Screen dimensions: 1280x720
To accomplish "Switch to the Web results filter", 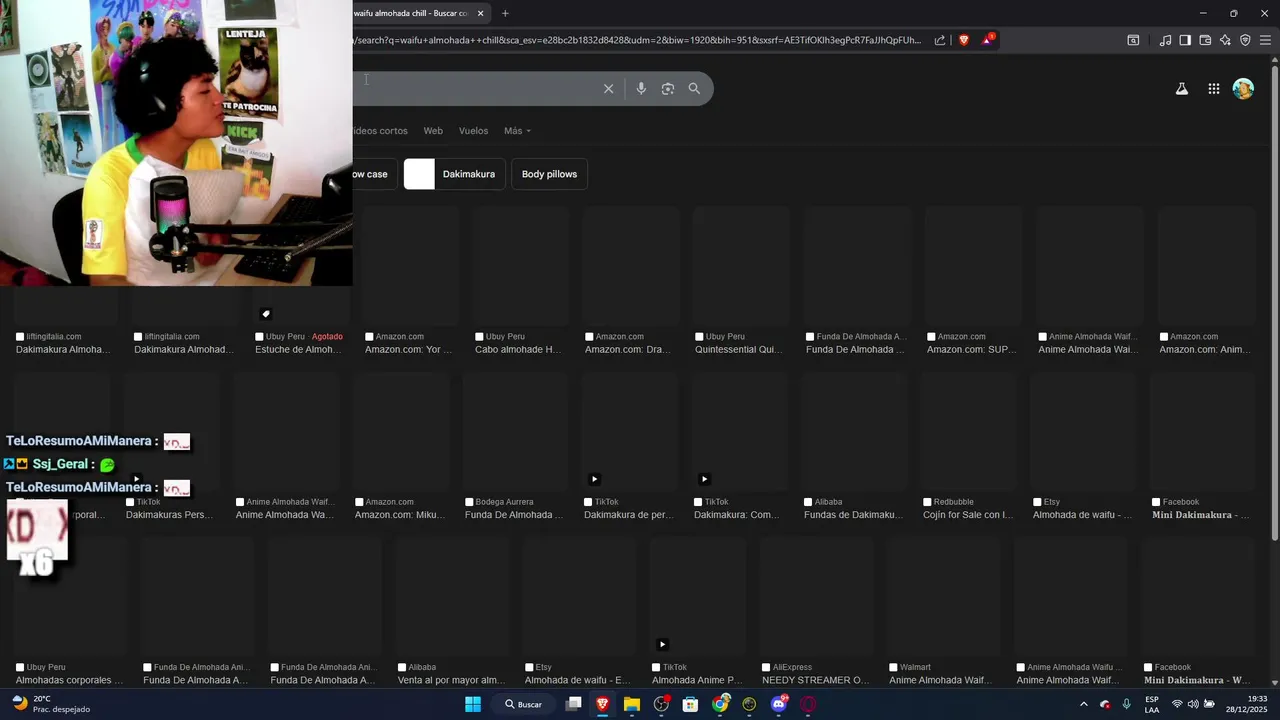I will (433, 131).
